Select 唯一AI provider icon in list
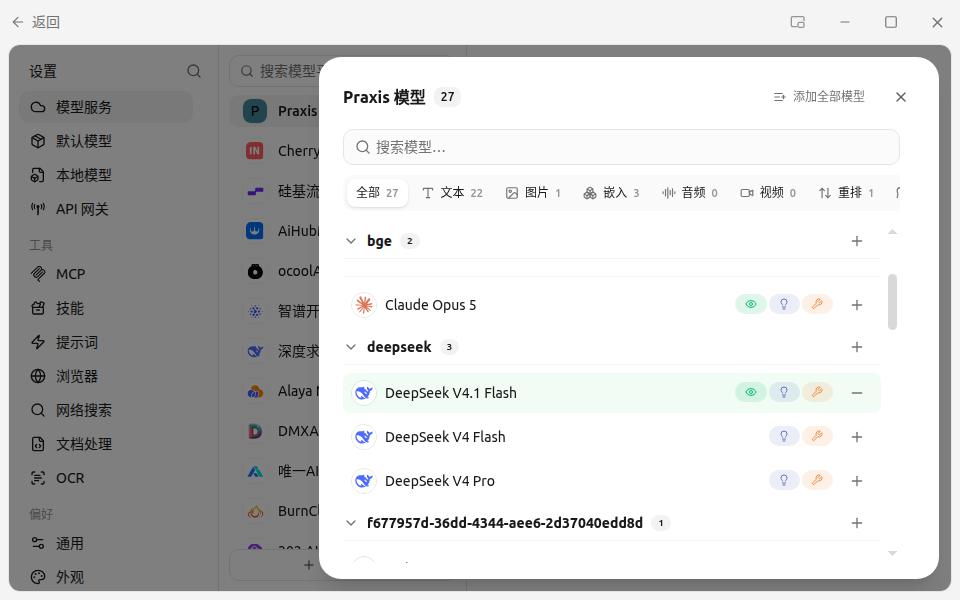 point(255,471)
